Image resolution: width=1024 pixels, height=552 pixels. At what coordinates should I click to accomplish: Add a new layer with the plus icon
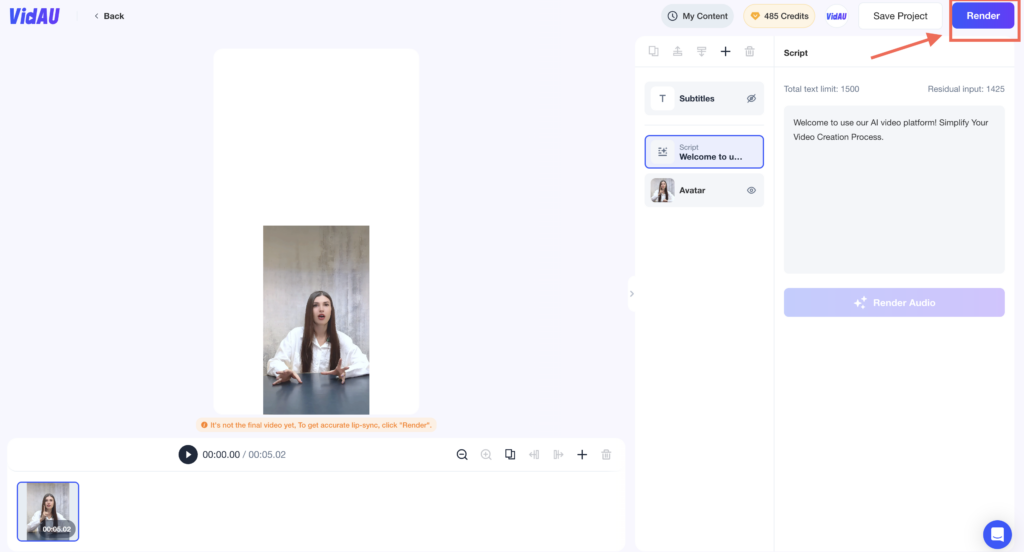[x=726, y=52]
